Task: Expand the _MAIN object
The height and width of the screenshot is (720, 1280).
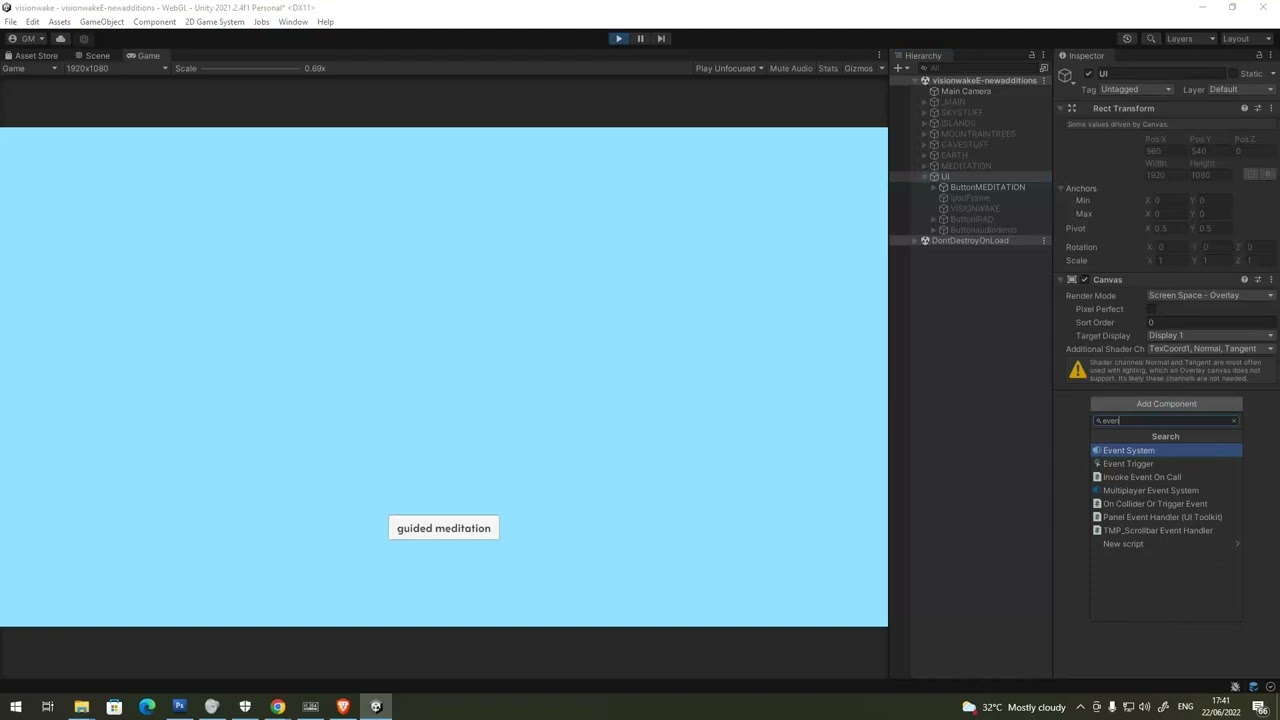Action: 925,102
